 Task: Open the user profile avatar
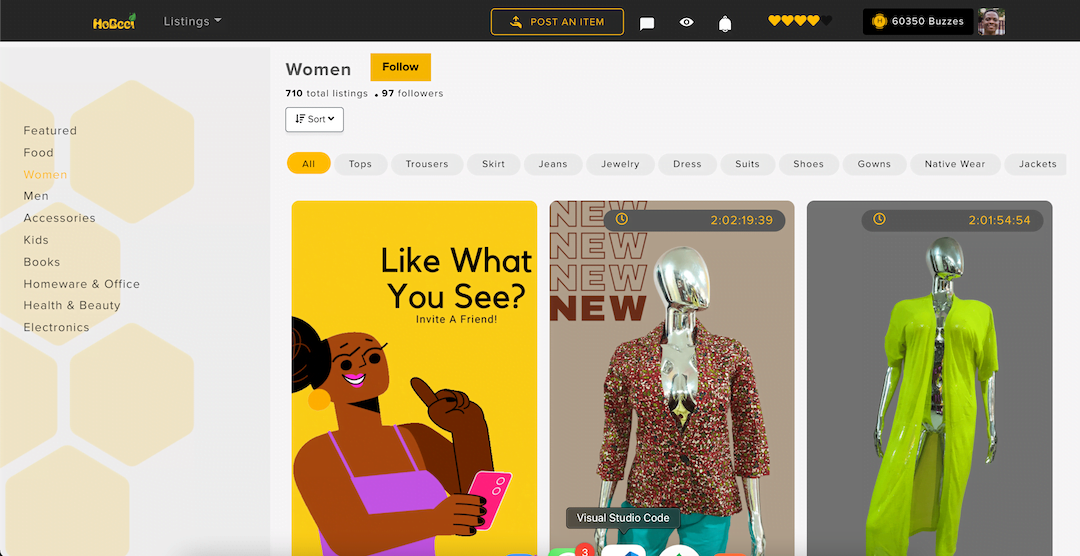(x=991, y=21)
